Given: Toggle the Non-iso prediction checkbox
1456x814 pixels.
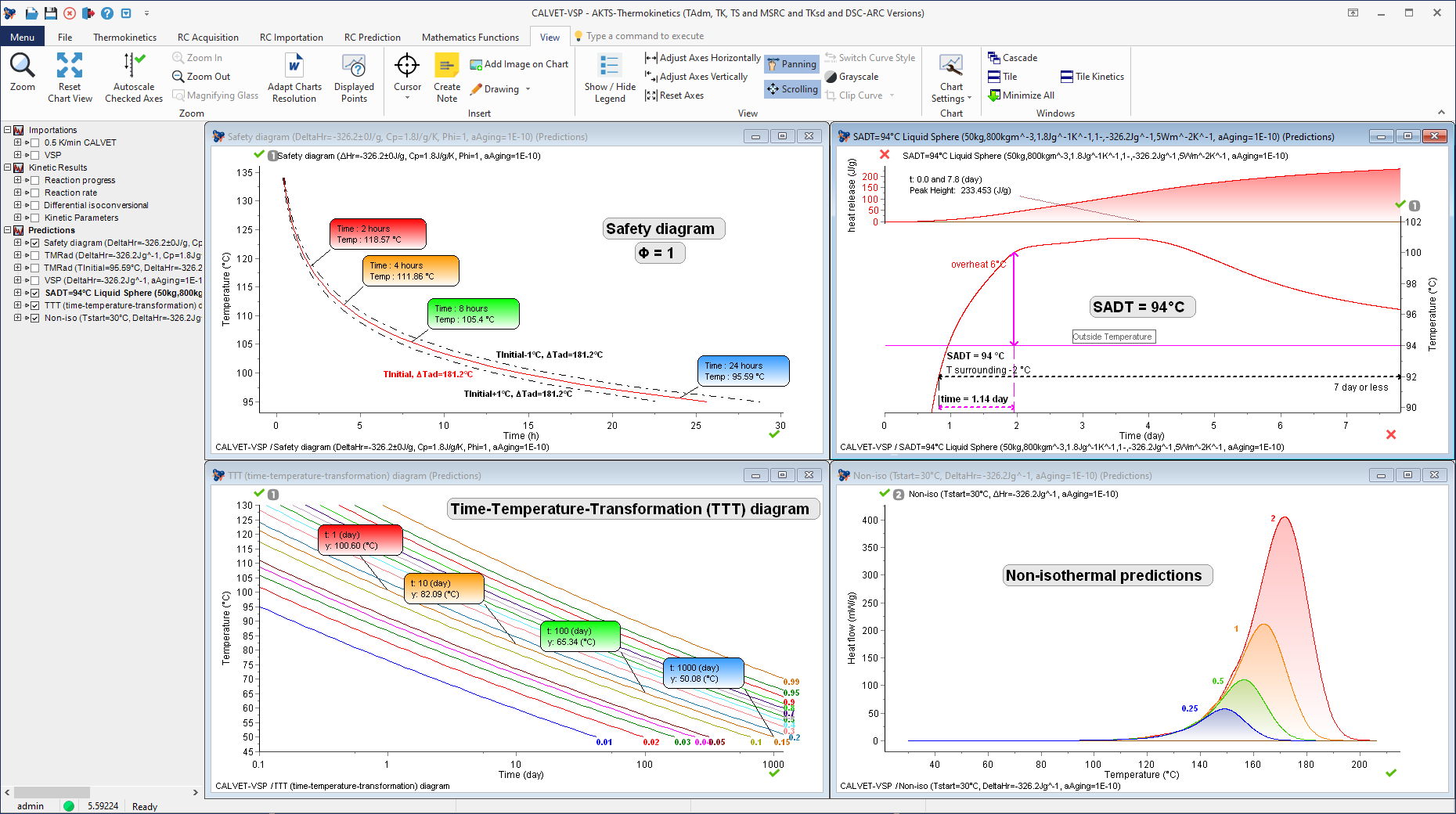Looking at the screenshot, I should coord(35,318).
